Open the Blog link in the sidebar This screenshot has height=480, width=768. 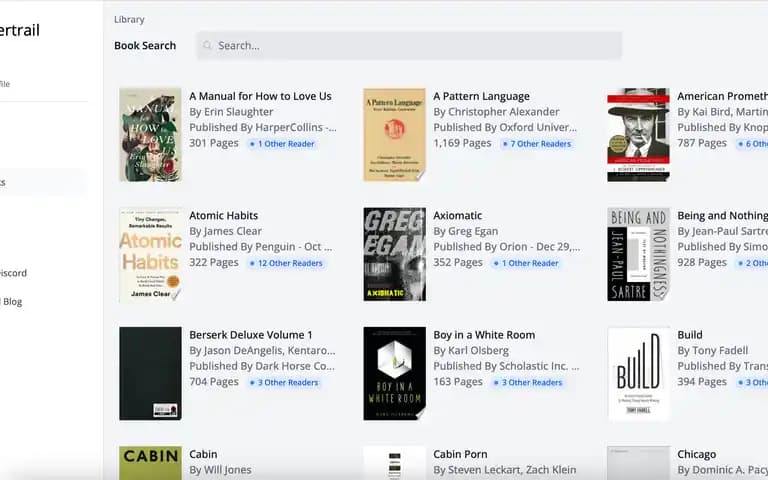[x=12, y=302]
